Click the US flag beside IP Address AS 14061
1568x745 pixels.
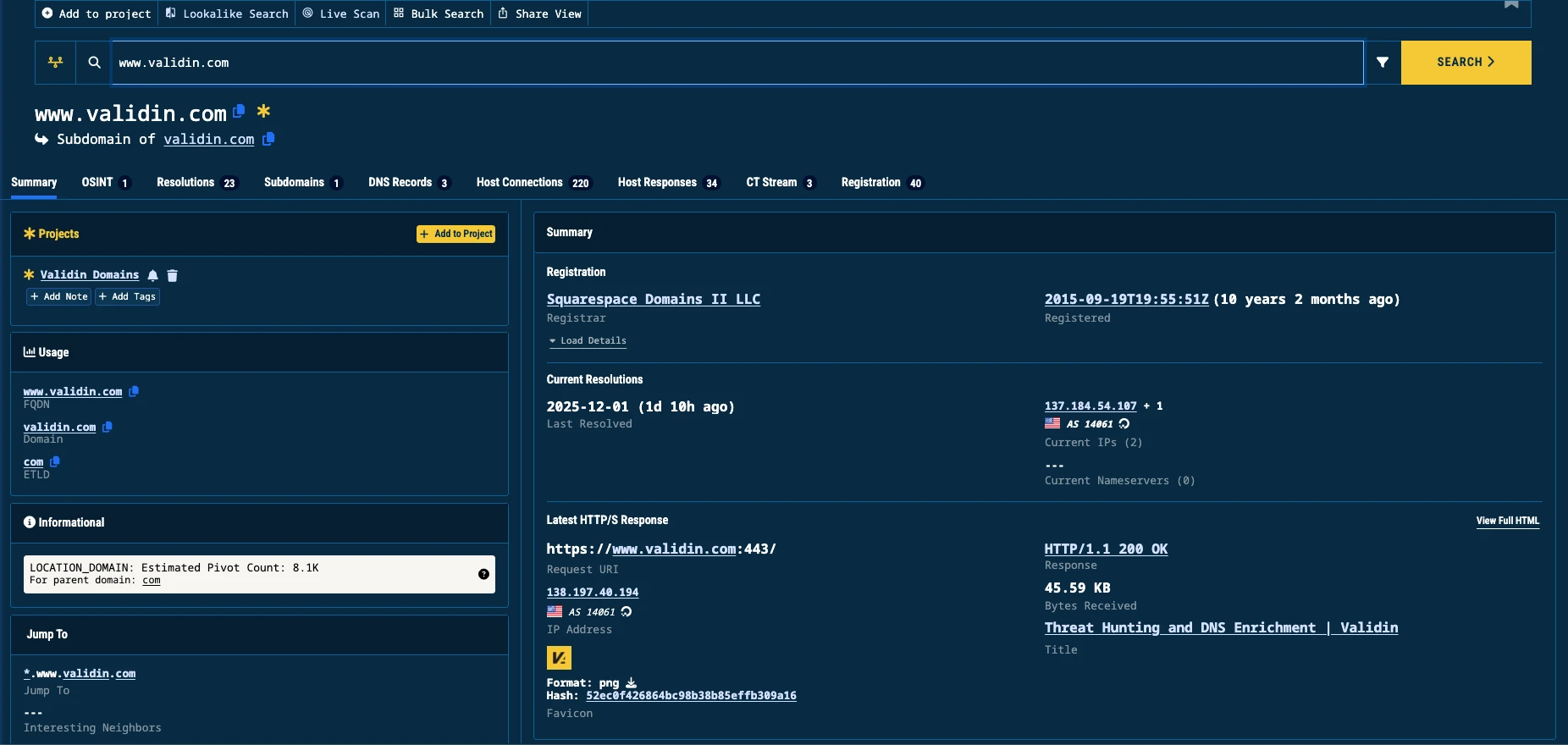(x=555, y=611)
